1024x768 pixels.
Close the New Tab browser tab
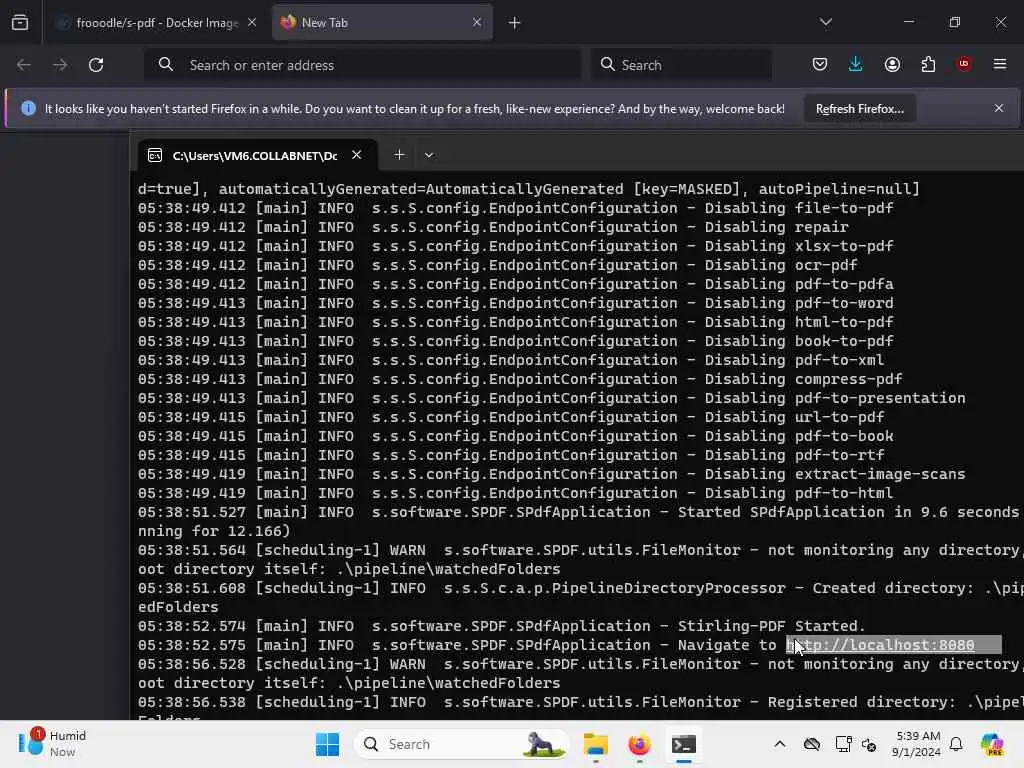(477, 23)
